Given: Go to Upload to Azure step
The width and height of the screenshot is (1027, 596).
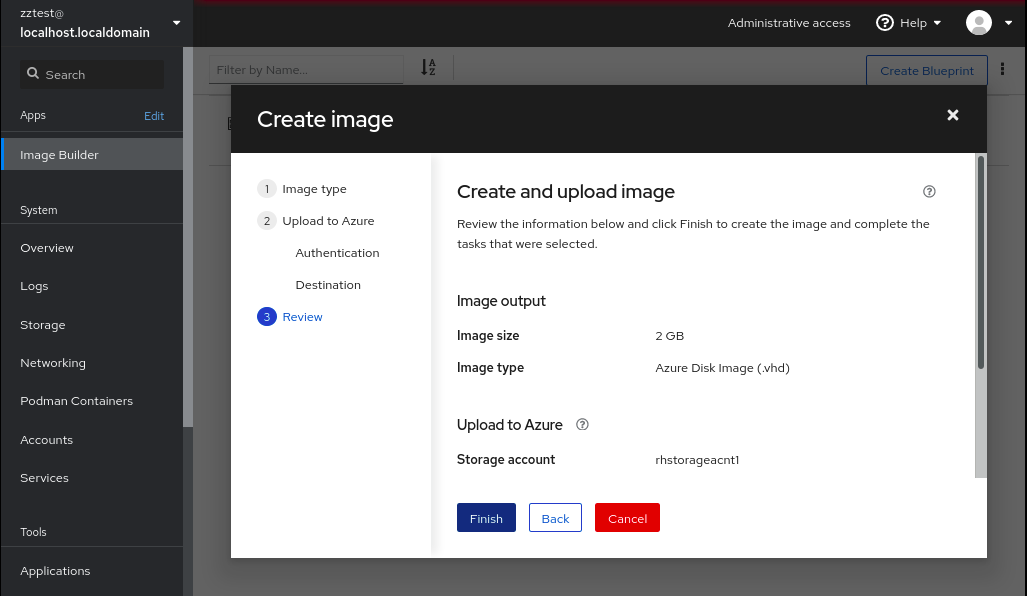Looking at the screenshot, I should point(328,221).
